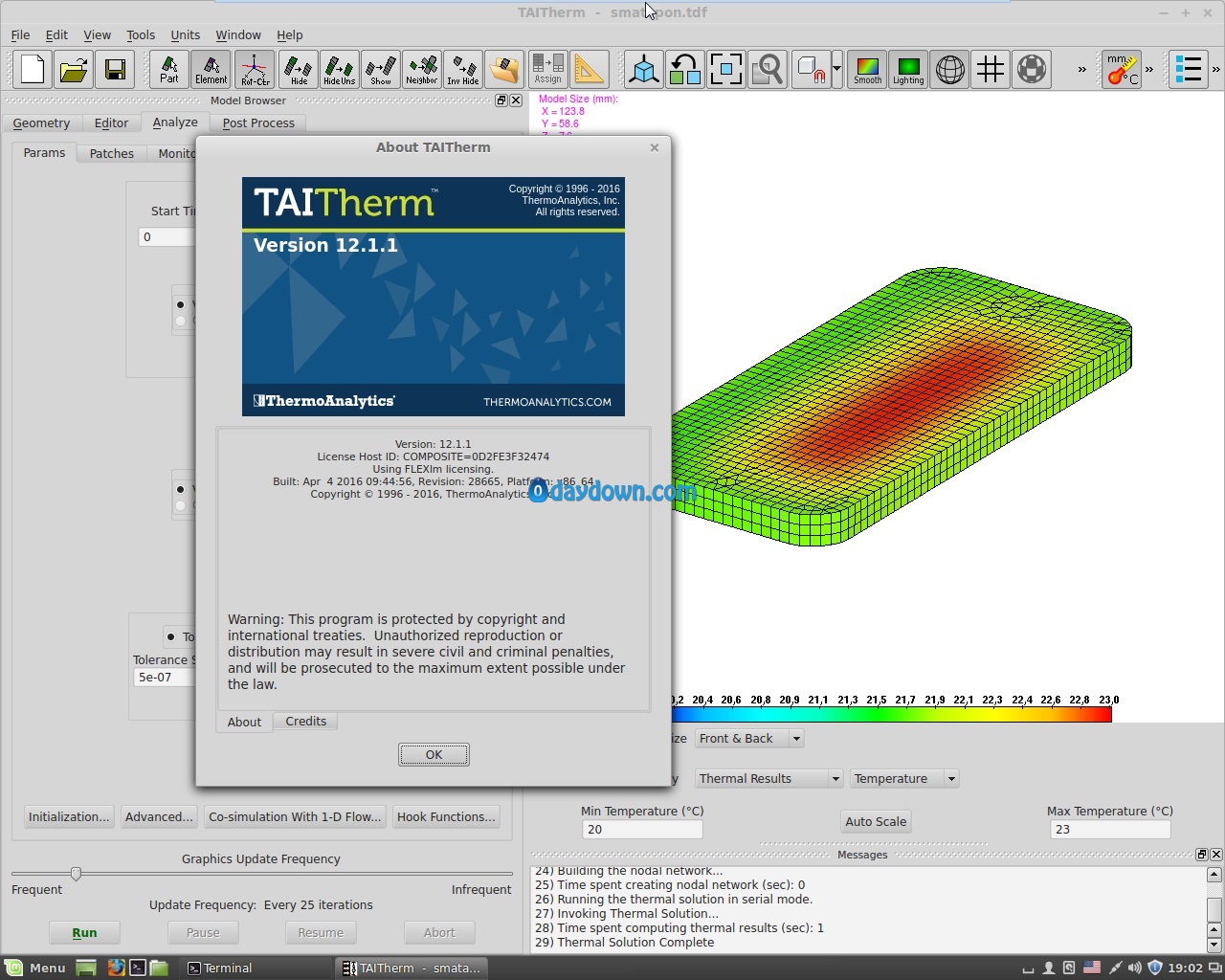
Task: Click the Initialization... button
Action: 69,816
